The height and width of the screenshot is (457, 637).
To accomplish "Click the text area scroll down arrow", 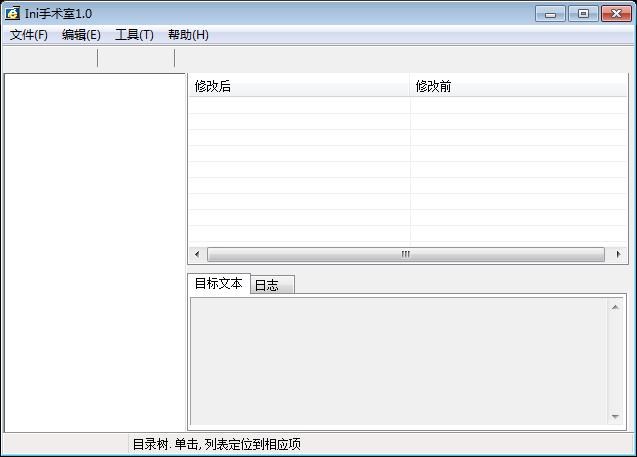I will click(615, 417).
